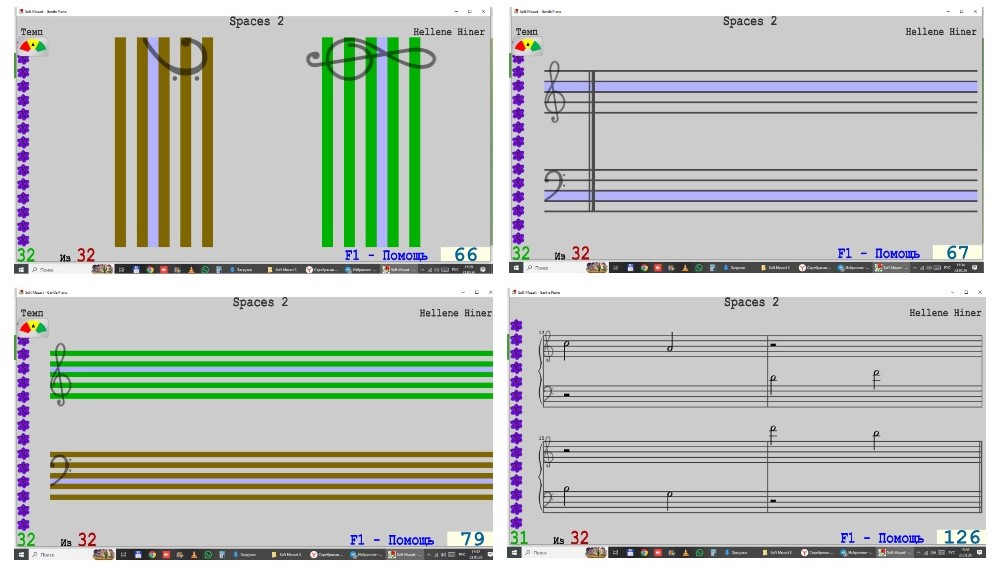Screen dimensions: 1000x574
Task: Click the 'Темп' label in the score-67 window
Action: (526, 32)
